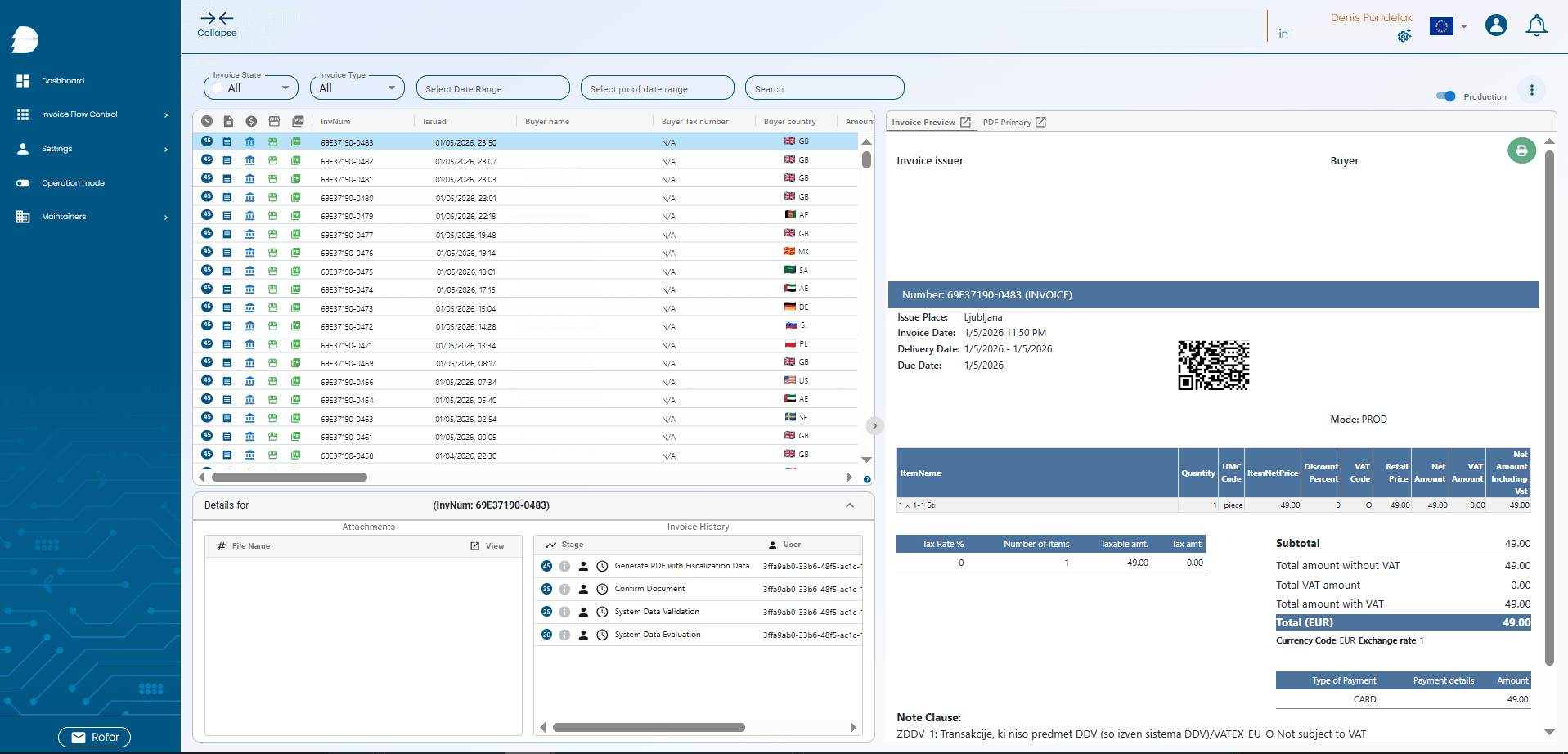The image size is (1568, 754).
Task: Click the Refer button
Action: pyautogui.click(x=94, y=737)
